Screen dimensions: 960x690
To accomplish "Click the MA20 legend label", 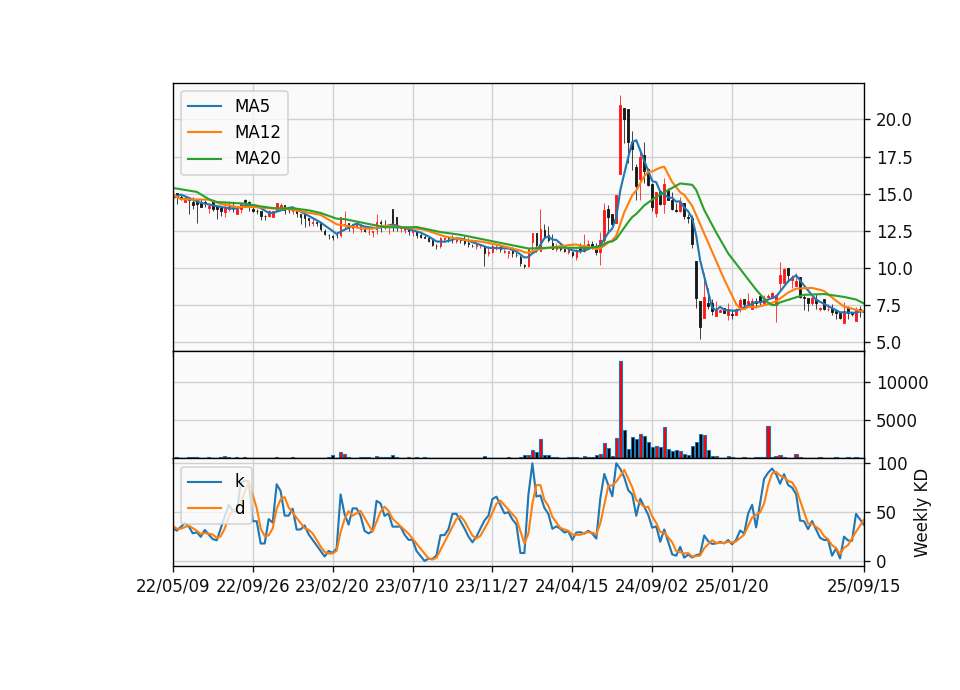I will [x=257, y=158].
